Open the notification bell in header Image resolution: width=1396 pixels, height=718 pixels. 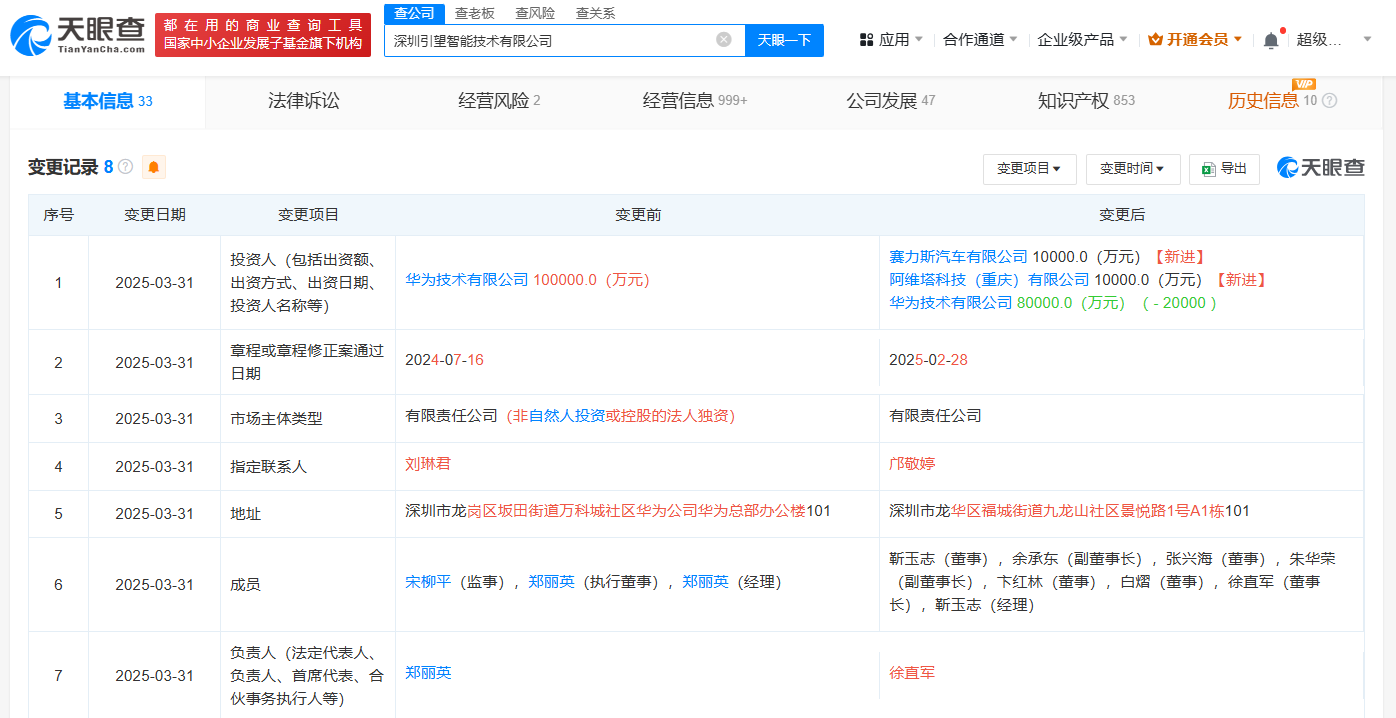[1271, 40]
